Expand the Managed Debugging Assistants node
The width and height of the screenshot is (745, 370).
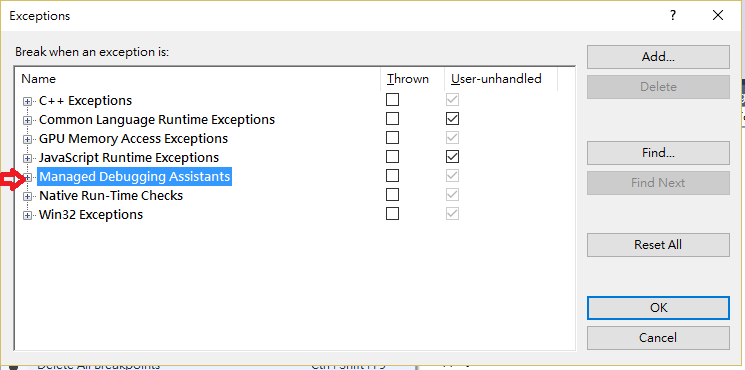(x=28, y=177)
